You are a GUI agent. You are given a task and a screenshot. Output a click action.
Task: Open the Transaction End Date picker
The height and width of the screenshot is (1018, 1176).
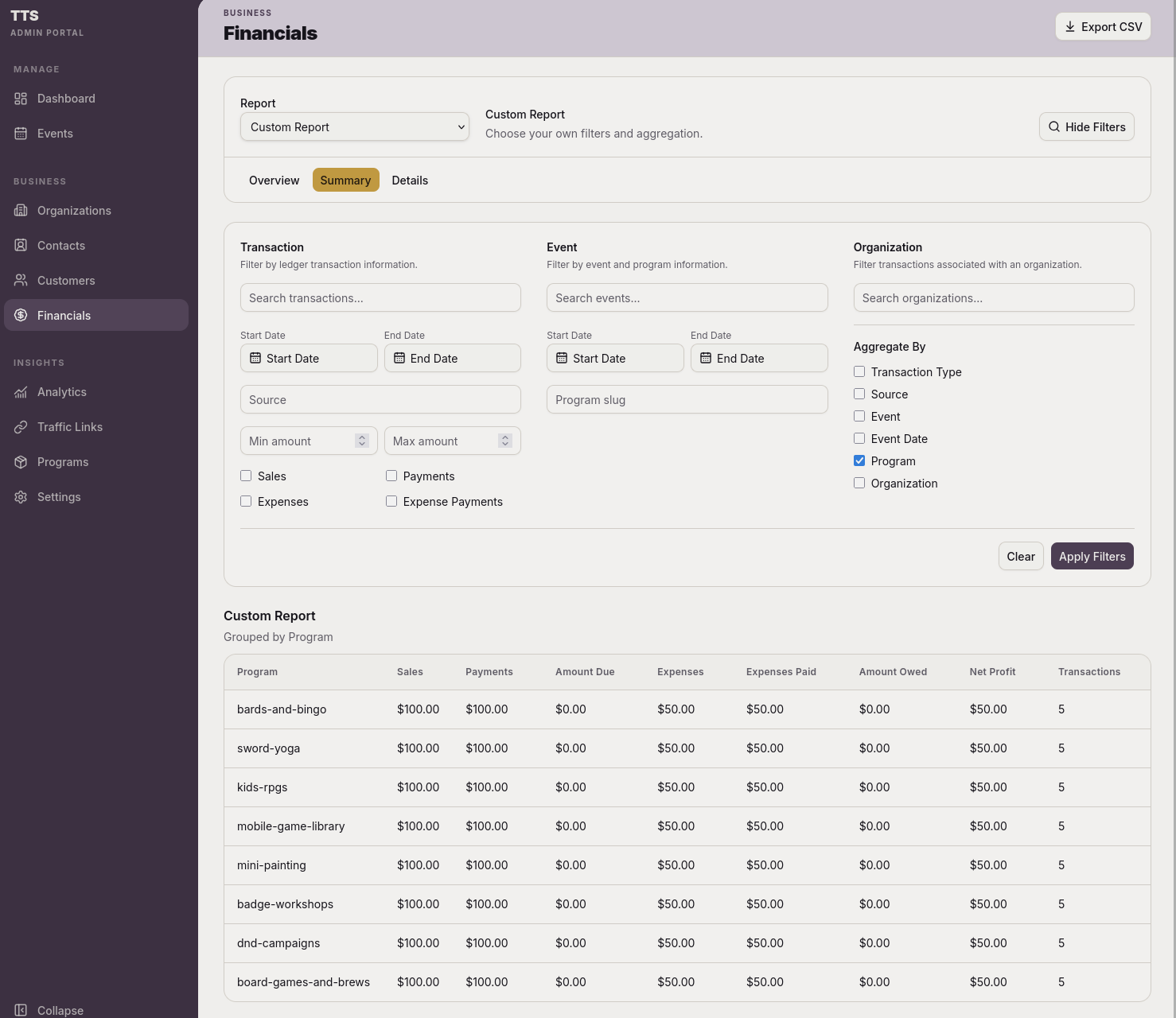click(453, 358)
